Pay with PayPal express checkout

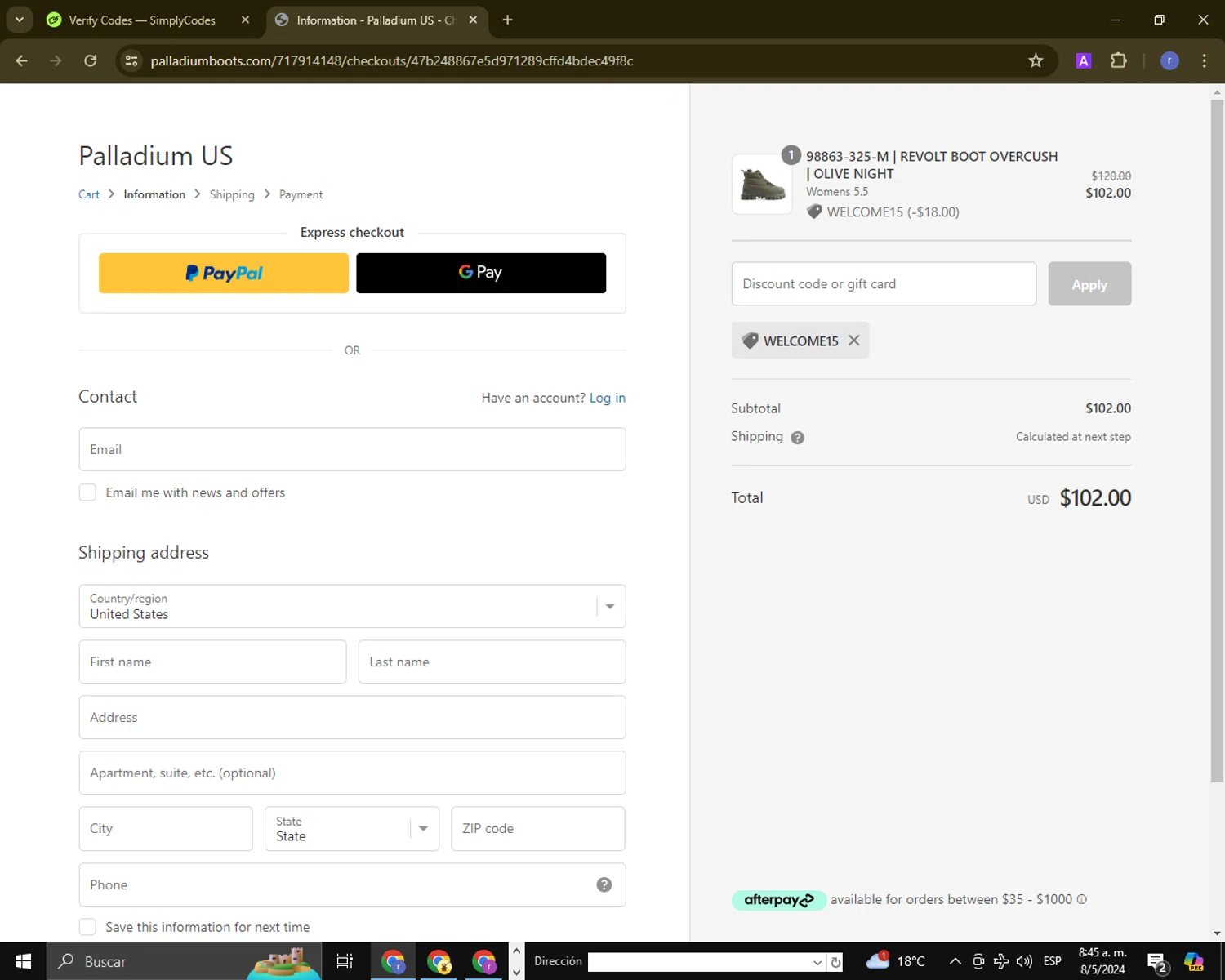tap(224, 273)
